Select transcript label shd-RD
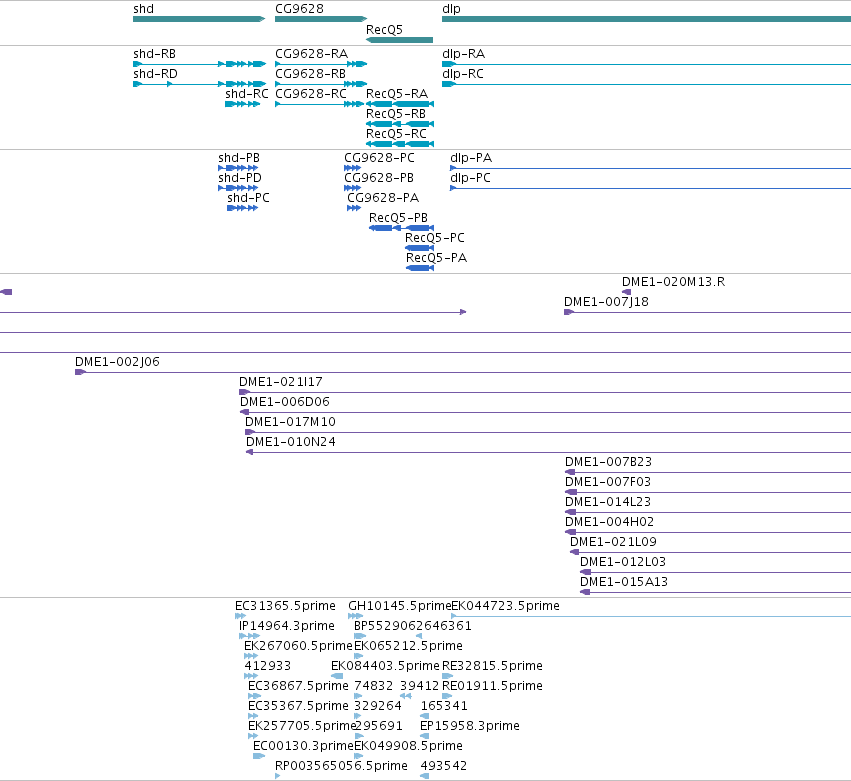 pos(155,74)
